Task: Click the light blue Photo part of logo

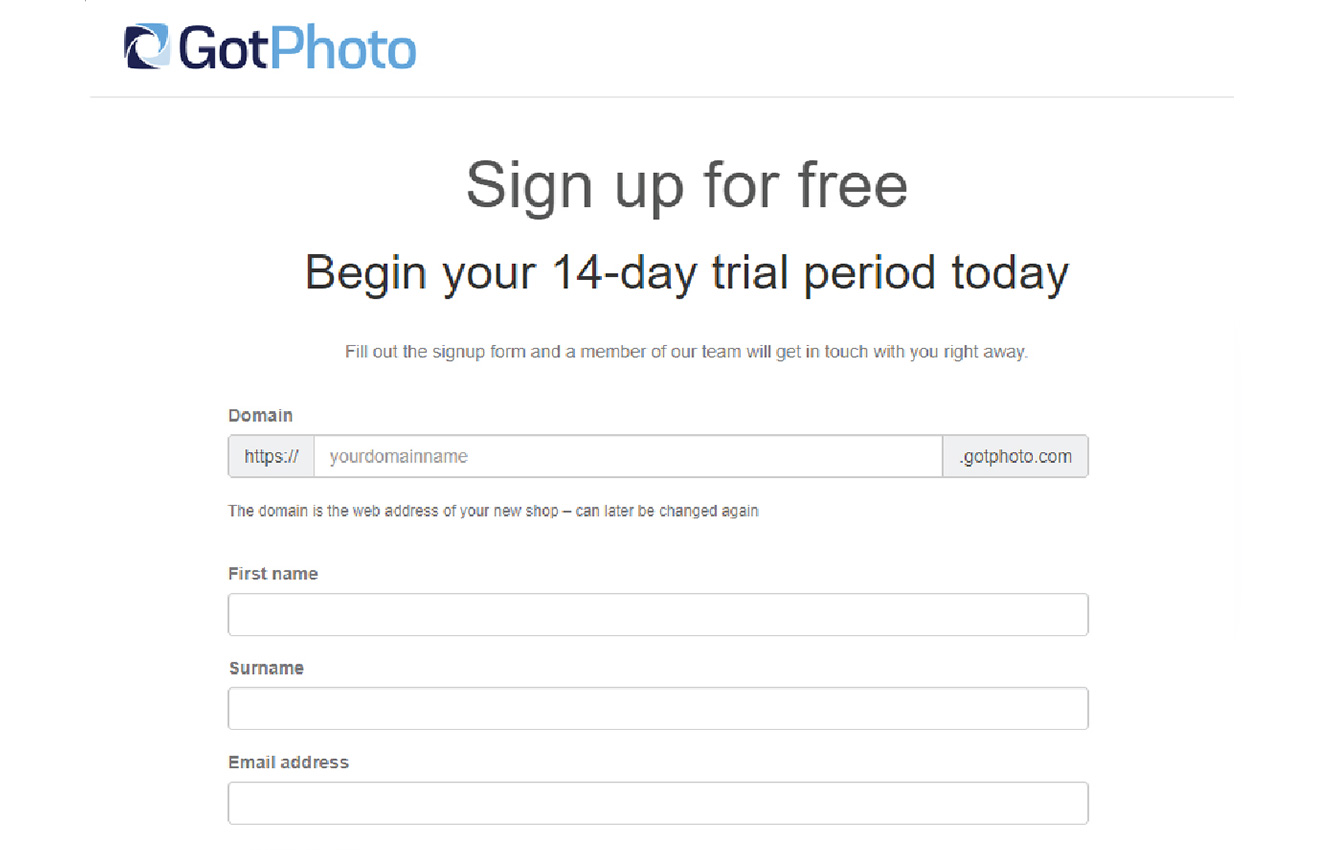Action: pos(343,48)
